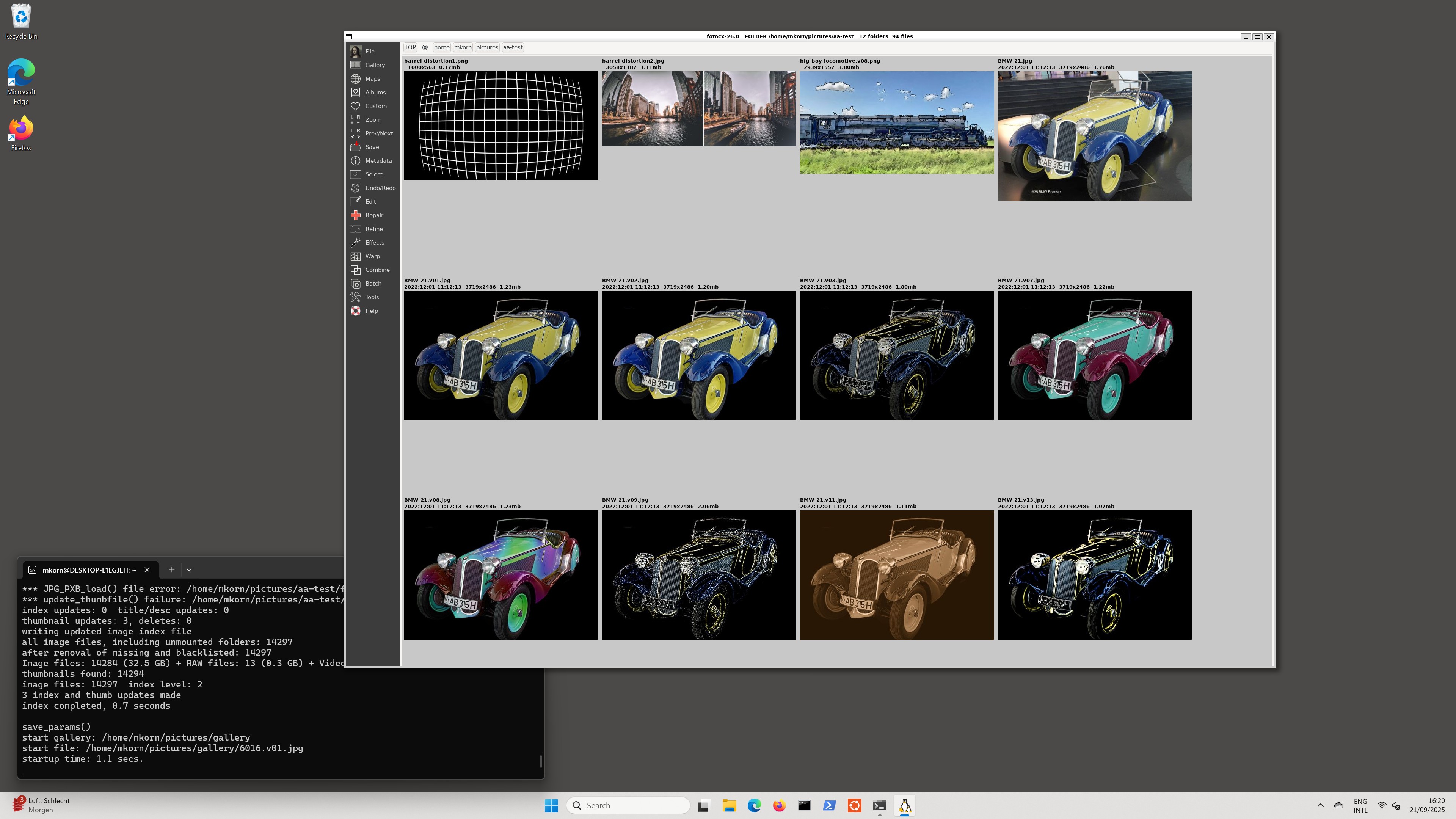This screenshot has height=819, width=1456.
Task: Open the Albums sidebar item
Action: pyautogui.click(x=375, y=92)
